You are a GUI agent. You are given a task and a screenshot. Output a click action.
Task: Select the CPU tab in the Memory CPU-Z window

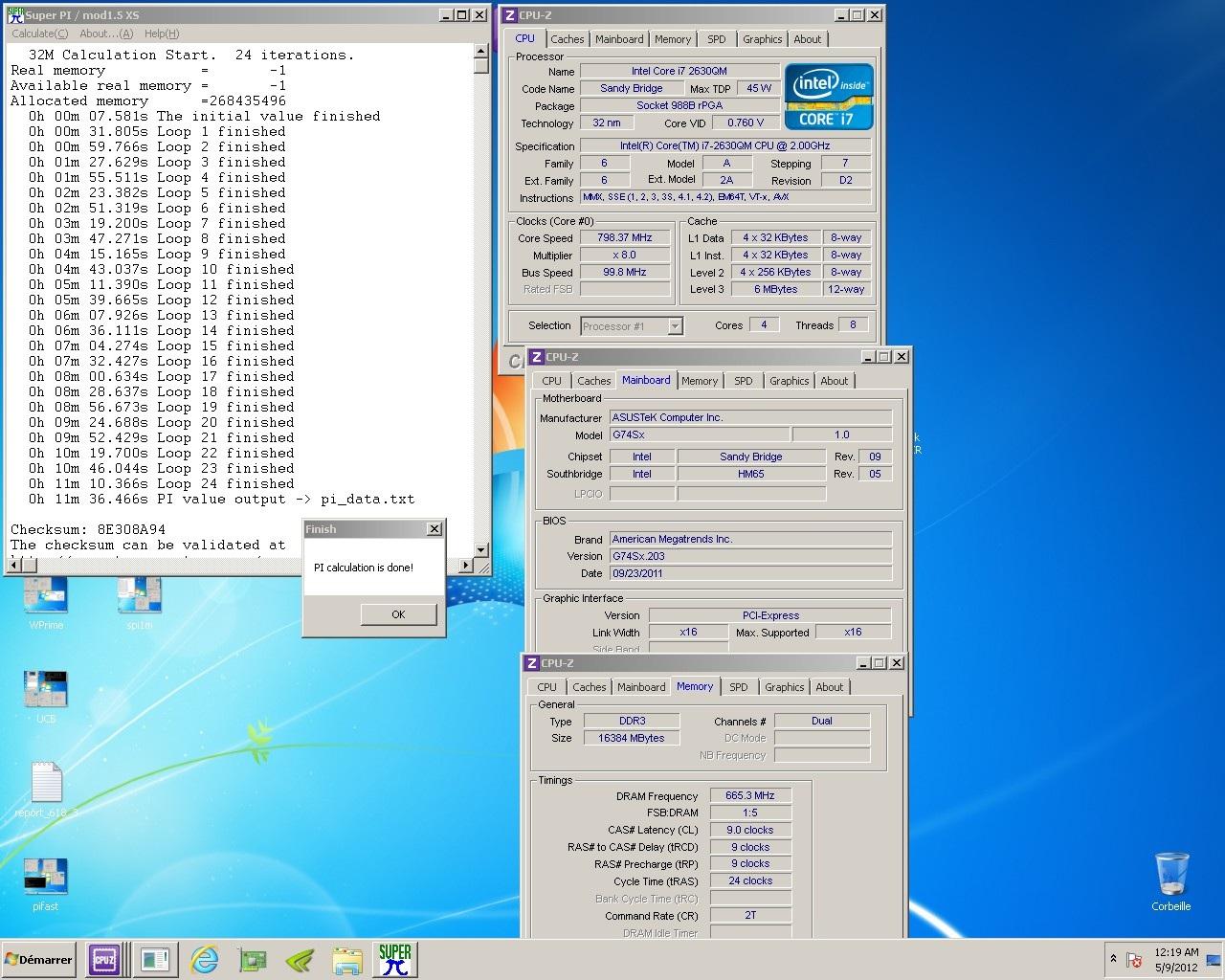[547, 687]
